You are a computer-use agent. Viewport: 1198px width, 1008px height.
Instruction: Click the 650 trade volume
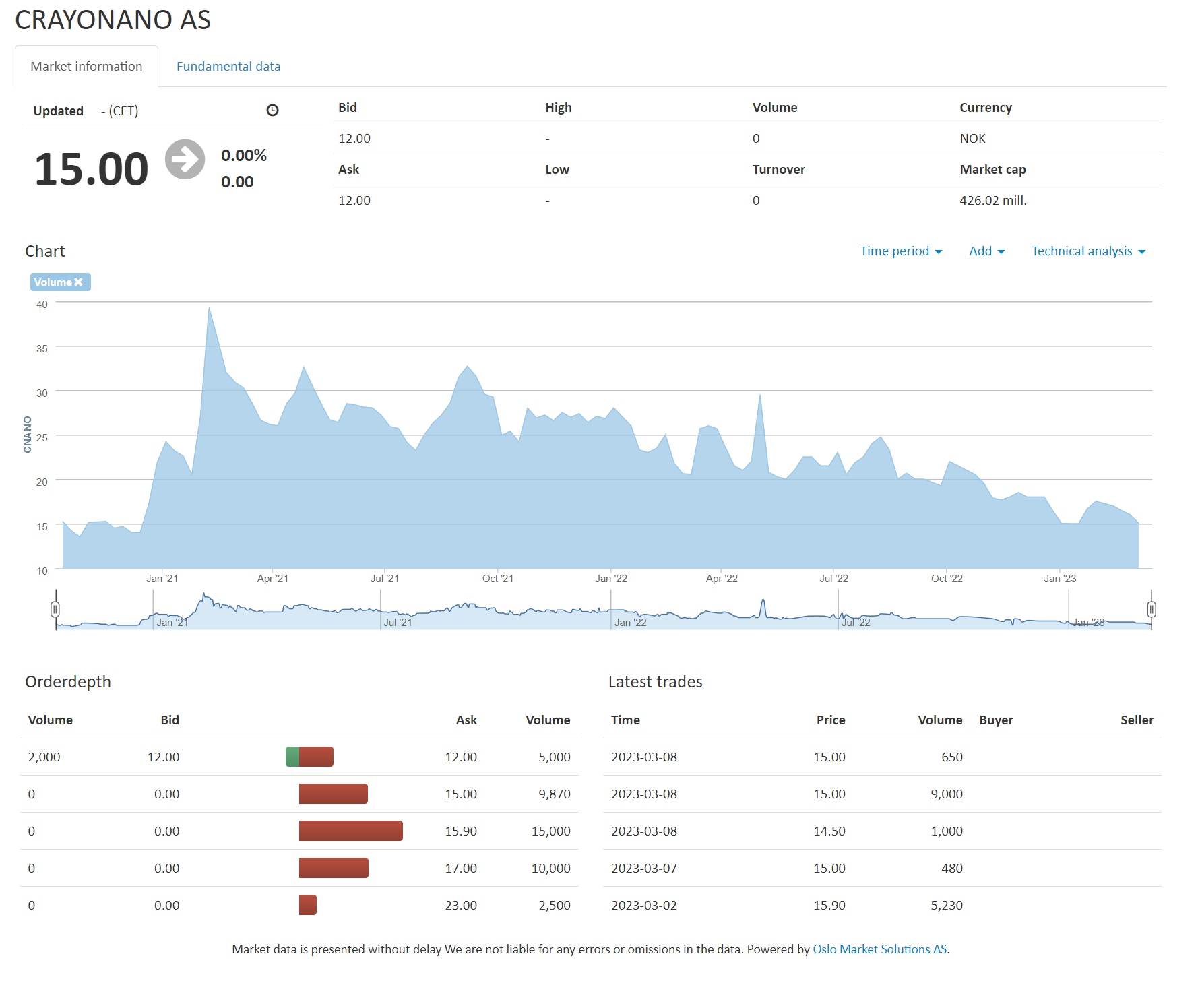point(952,757)
